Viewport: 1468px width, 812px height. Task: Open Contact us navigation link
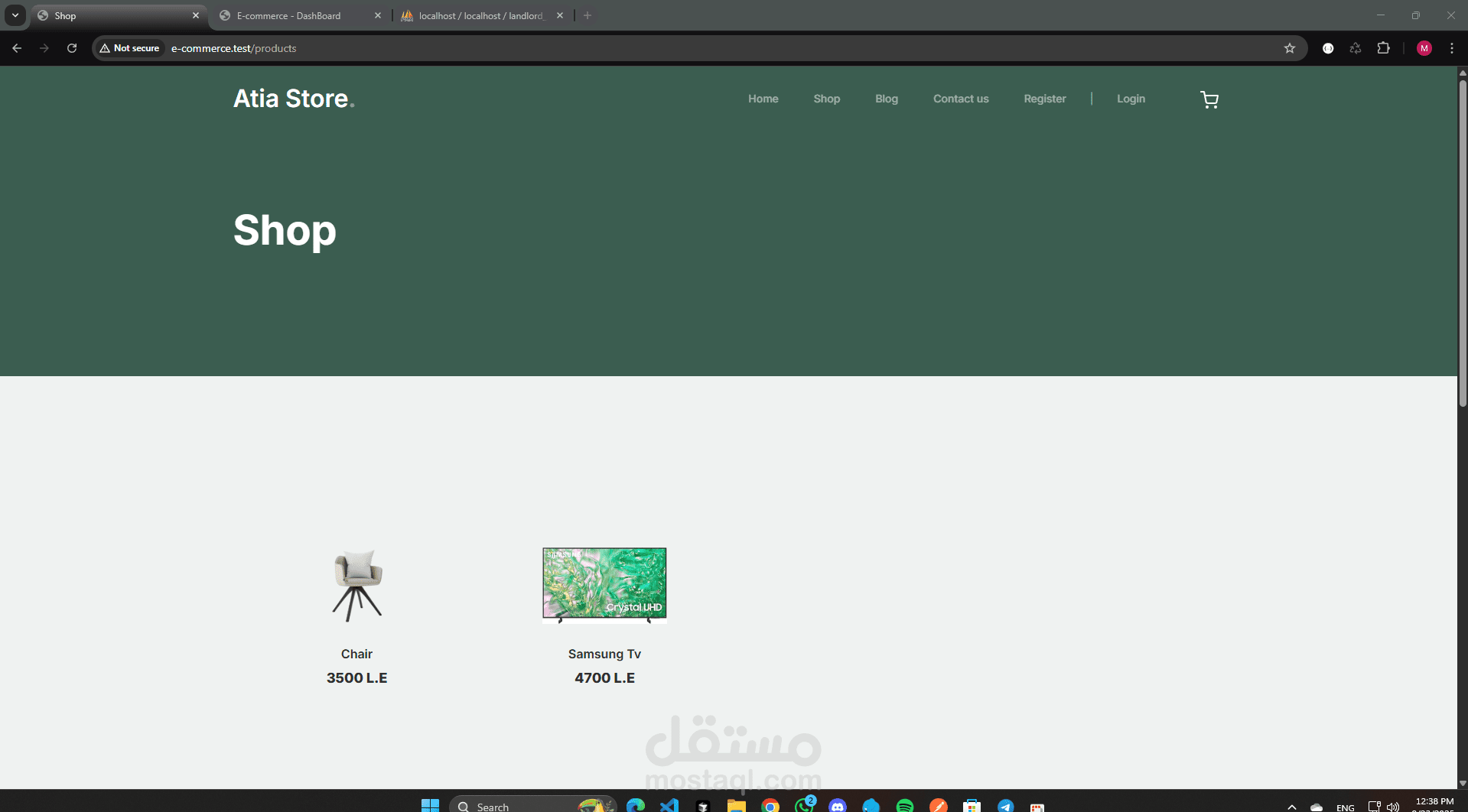tap(961, 99)
